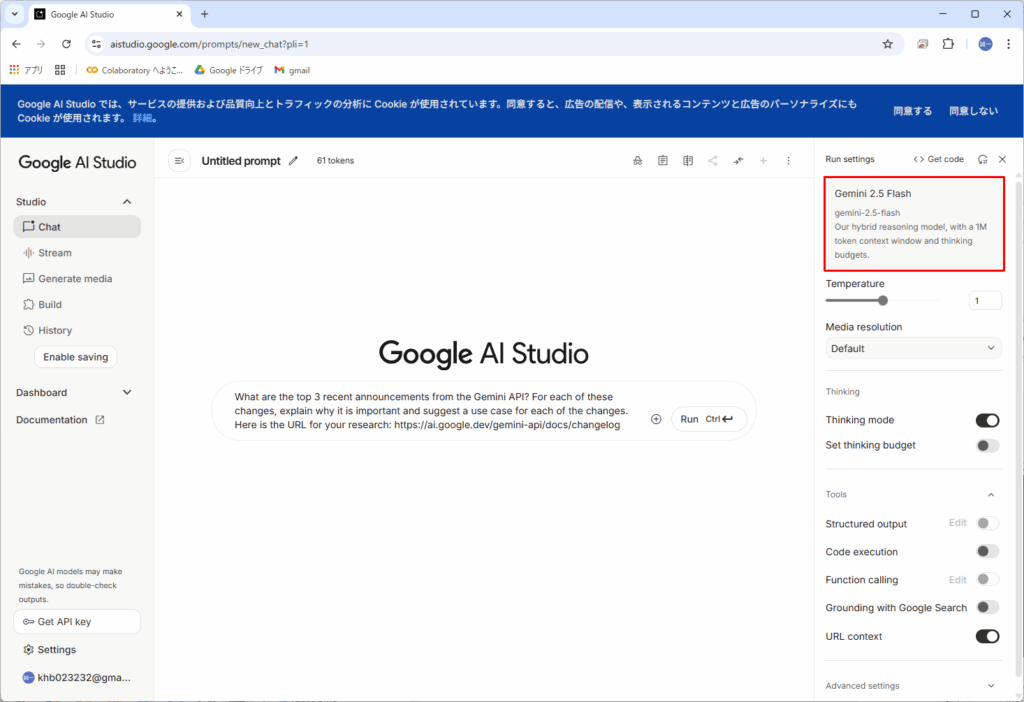This screenshot has width=1024, height=702.
Task: Open system instructions clipboard icon
Action: pyautogui.click(x=663, y=161)
